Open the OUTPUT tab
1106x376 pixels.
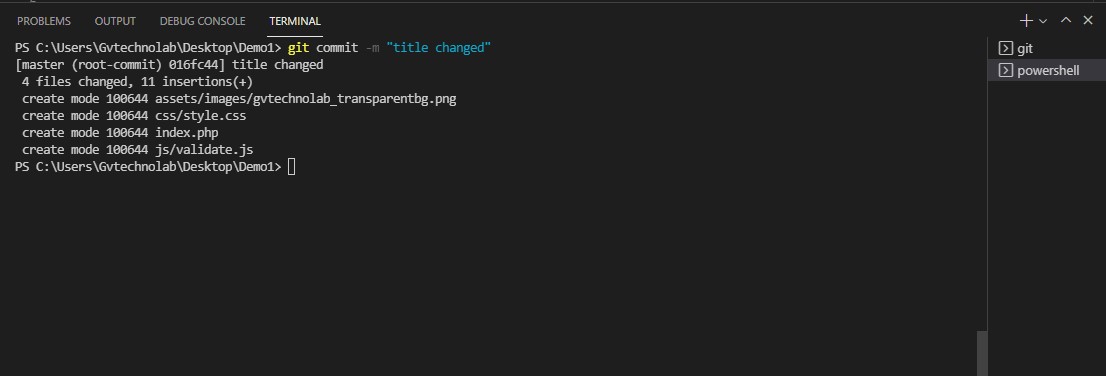coord(115,21)
